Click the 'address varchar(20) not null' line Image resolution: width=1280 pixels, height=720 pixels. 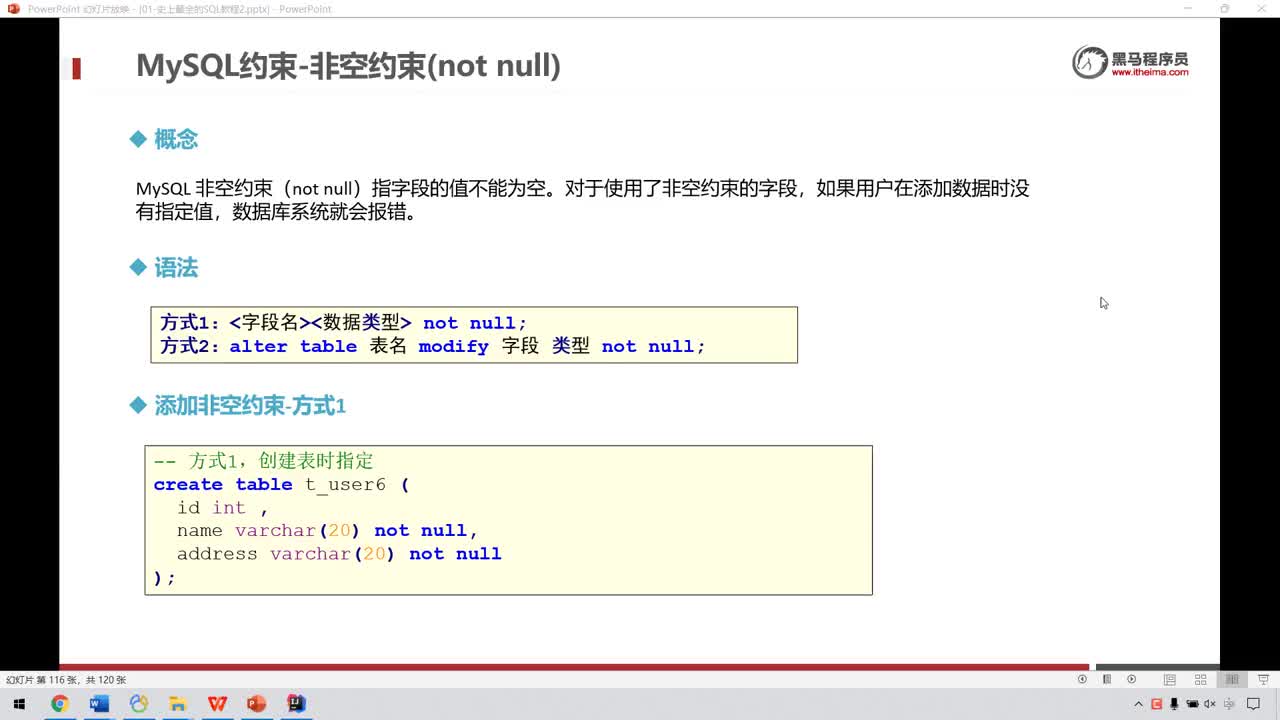(x=339, y=554)
